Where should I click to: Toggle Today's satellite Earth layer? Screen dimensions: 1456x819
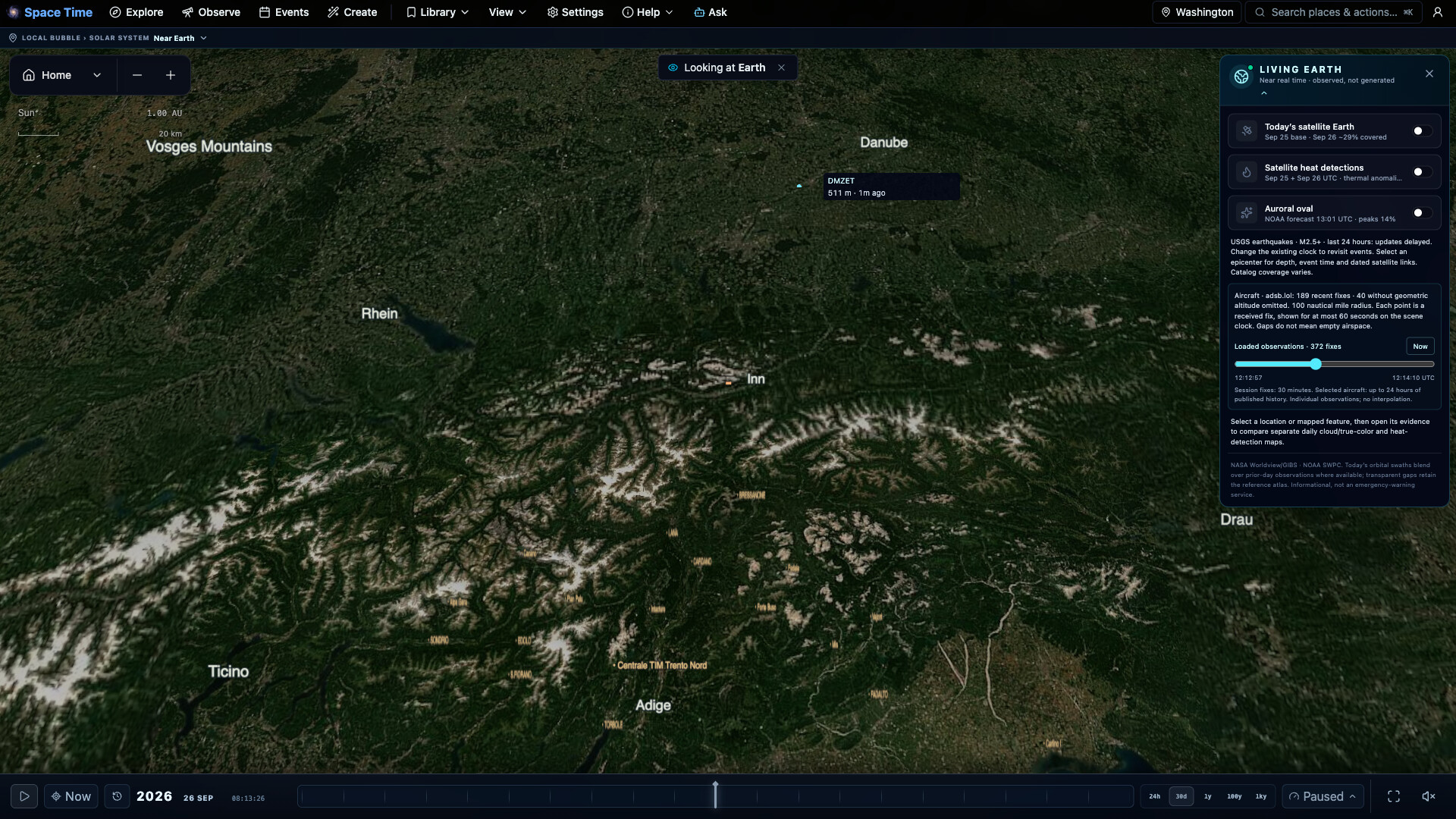point(1422,131)
